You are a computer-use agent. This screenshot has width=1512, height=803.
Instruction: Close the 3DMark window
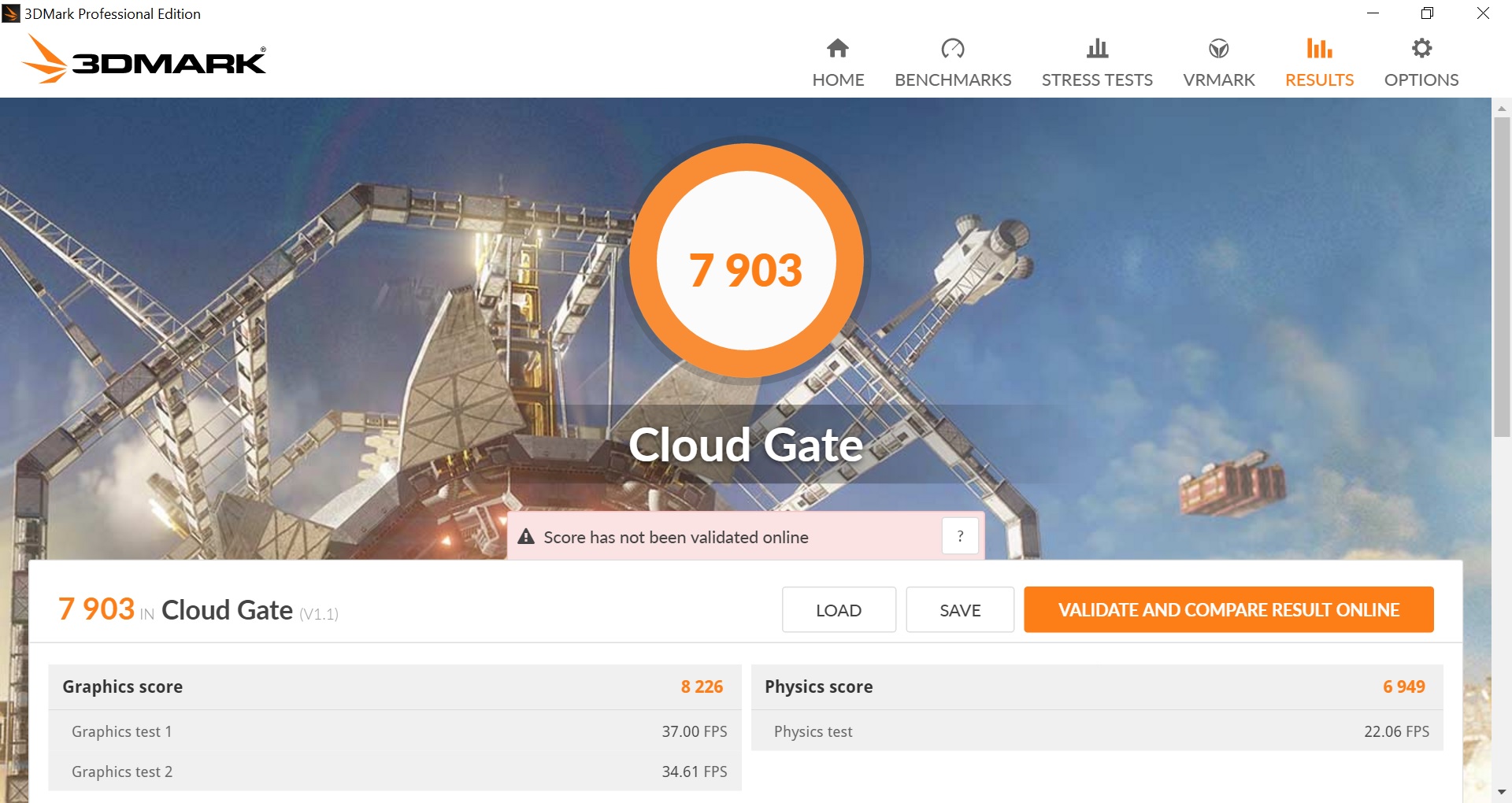tap(1483, 13)
